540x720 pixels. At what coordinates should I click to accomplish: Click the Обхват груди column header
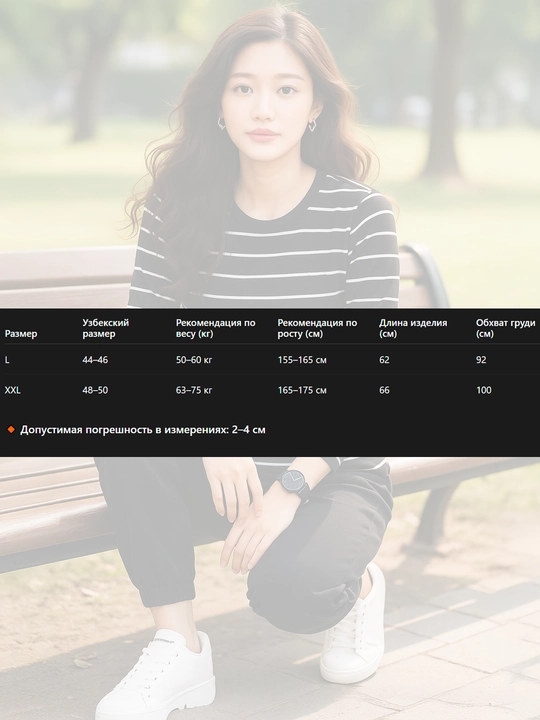(x=506, y=328)
